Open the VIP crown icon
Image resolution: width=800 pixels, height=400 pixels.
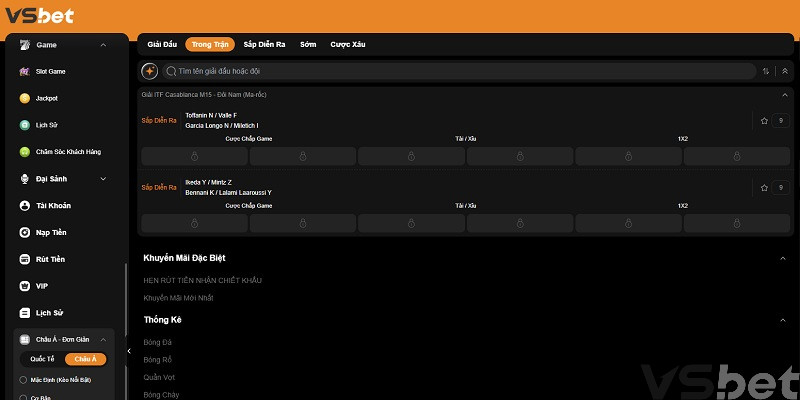click(x=24, y=286)
